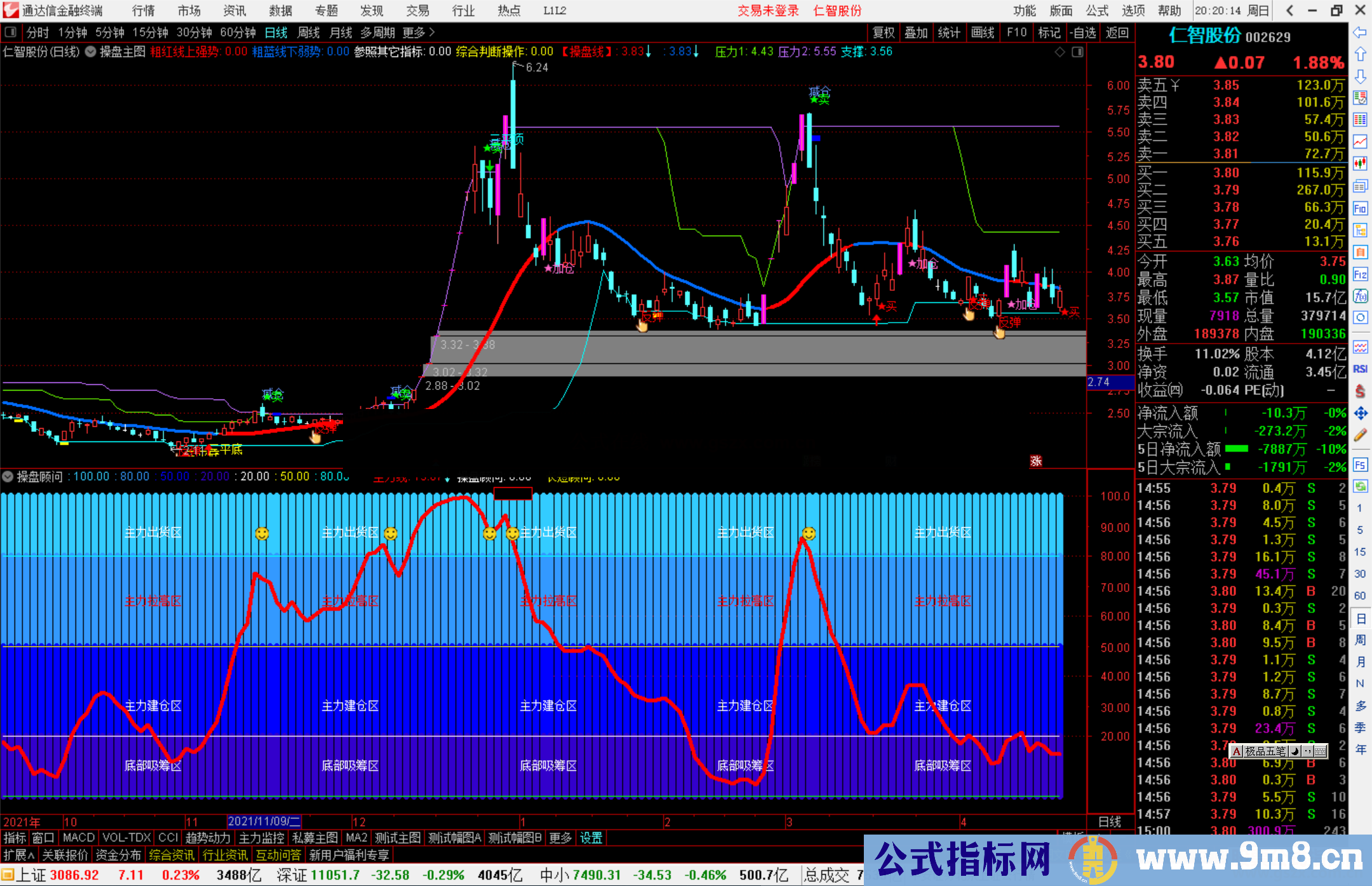Expand the 操盘主图 indicator dropdown arrow
Screen dimensions: 1372x886
coord(91,52)
